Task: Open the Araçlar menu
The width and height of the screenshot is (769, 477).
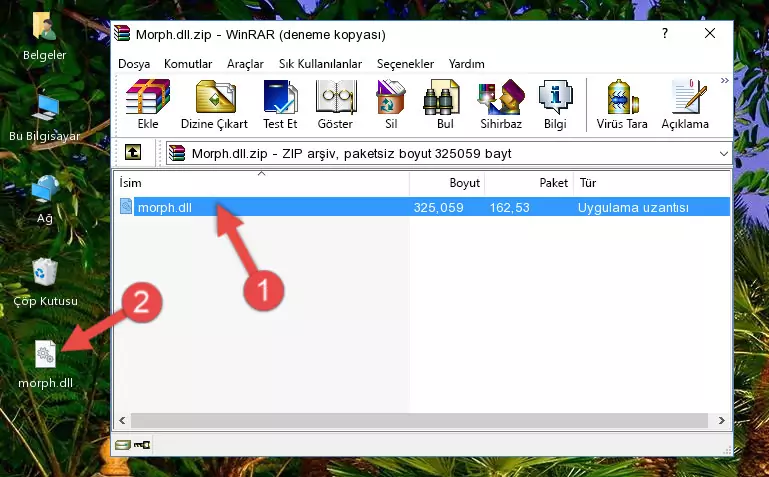Action: click(x=245, y=64)
